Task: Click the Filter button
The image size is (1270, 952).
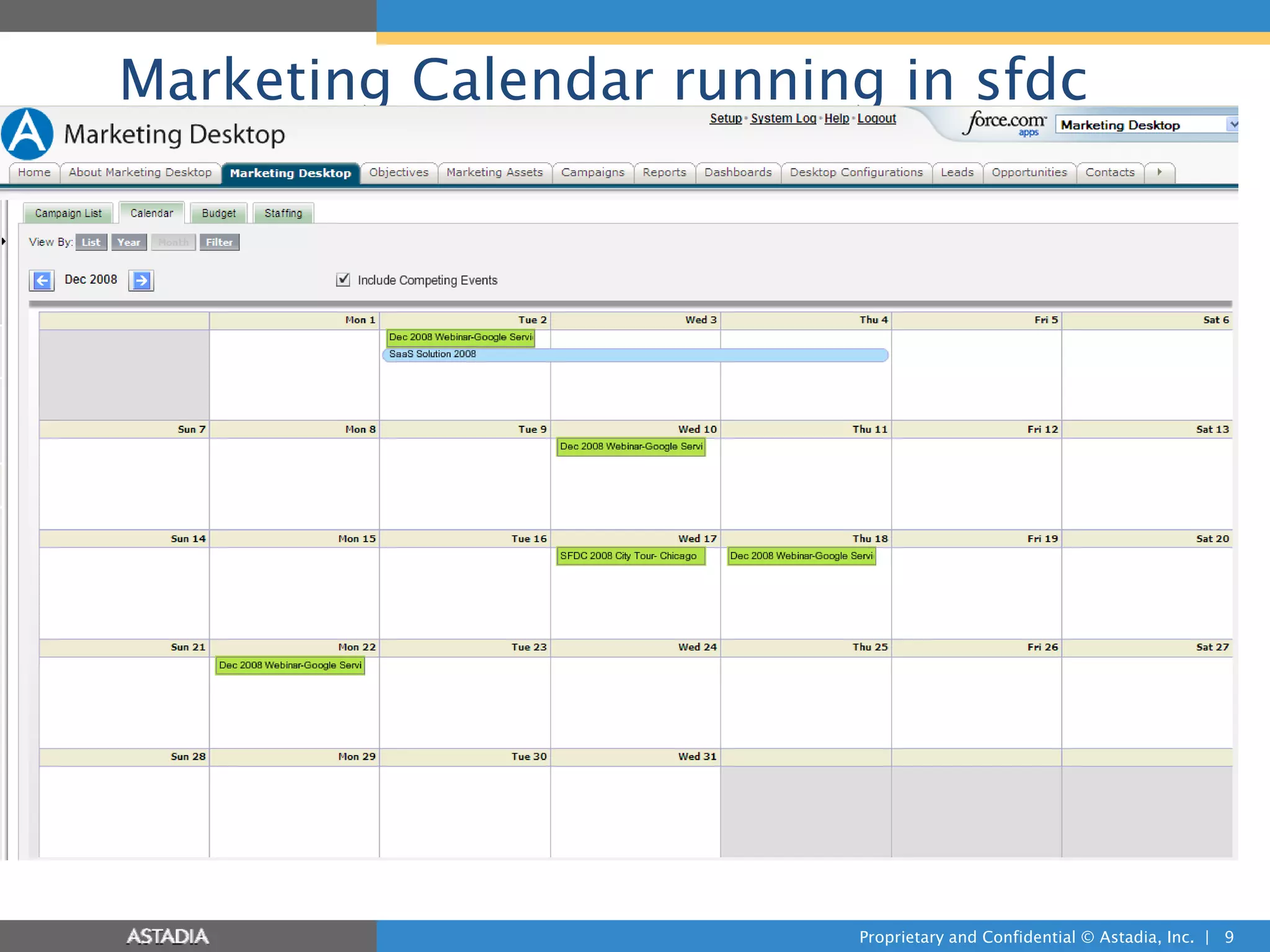Action: point(220,242)
